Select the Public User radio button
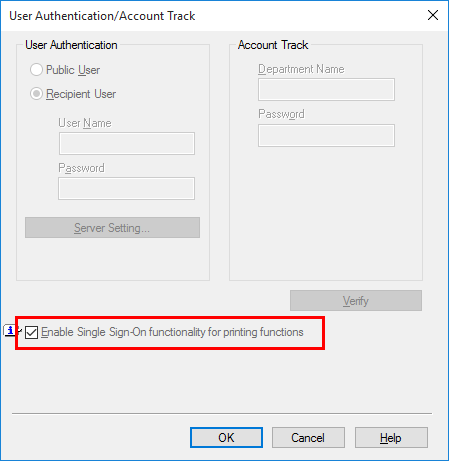Viewport: 449px width, 461px height. pyautogui.click(x=36, y=70)
